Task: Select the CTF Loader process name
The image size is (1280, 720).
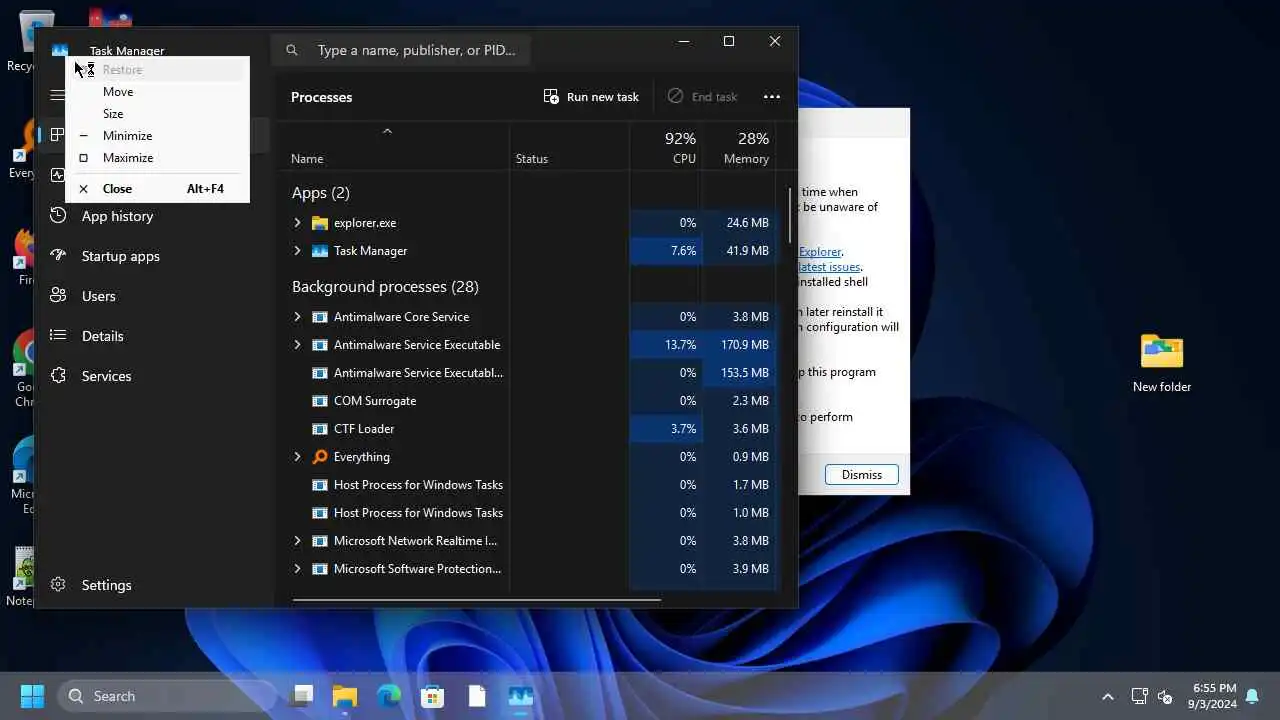Action: pos(364,429)
